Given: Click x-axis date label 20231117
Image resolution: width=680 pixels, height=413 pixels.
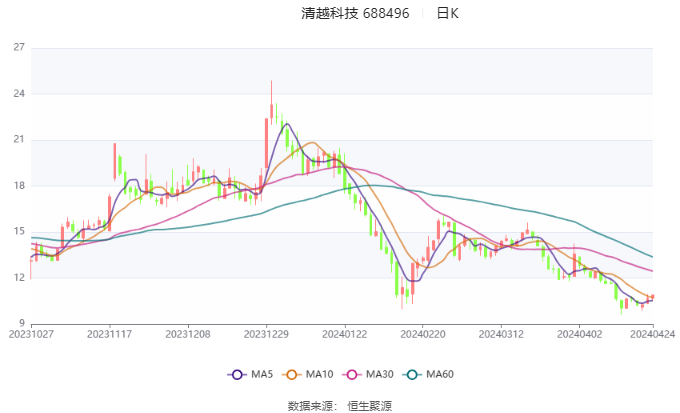Looking at the screenshot, I should (109, 334).
